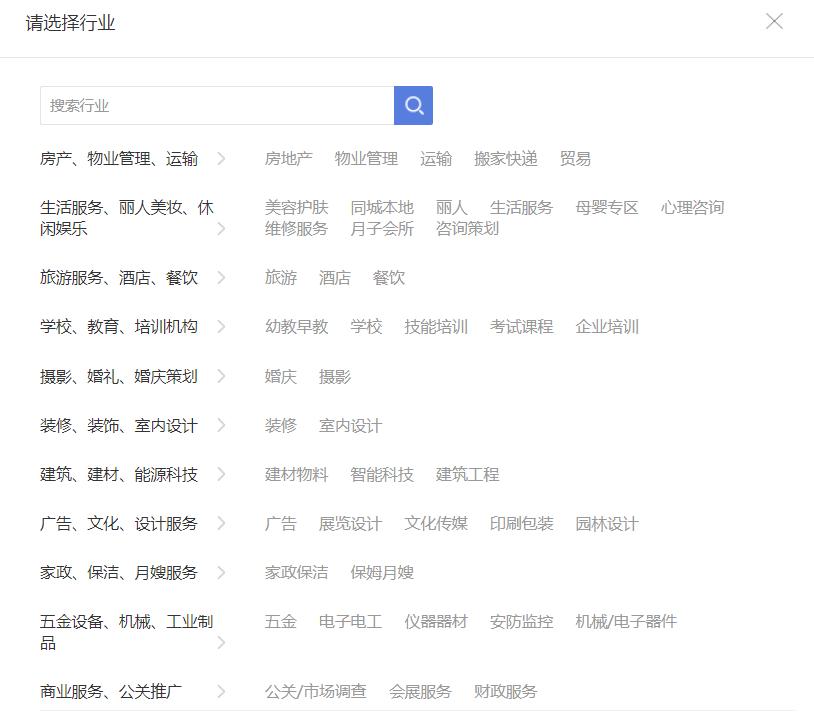Click the blue search magnifier icon
Screen dimensions: 814x718
(414, 104)
